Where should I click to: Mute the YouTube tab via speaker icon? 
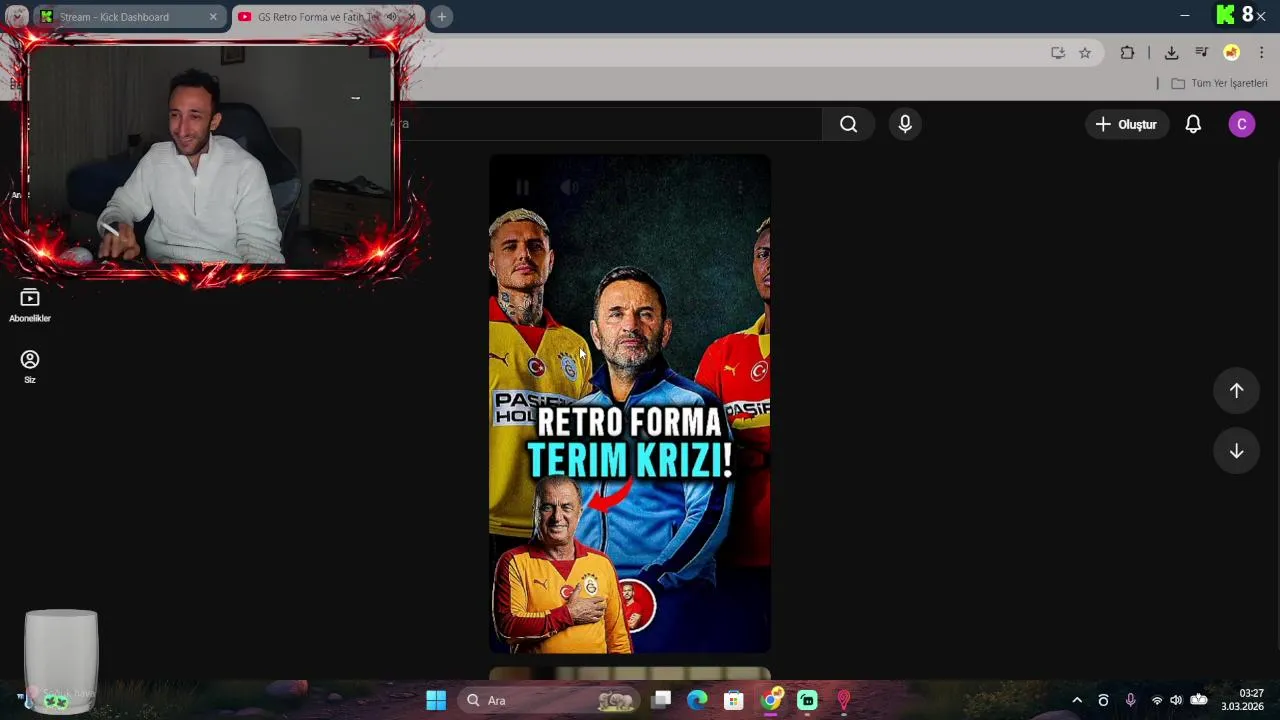[392, 17]
